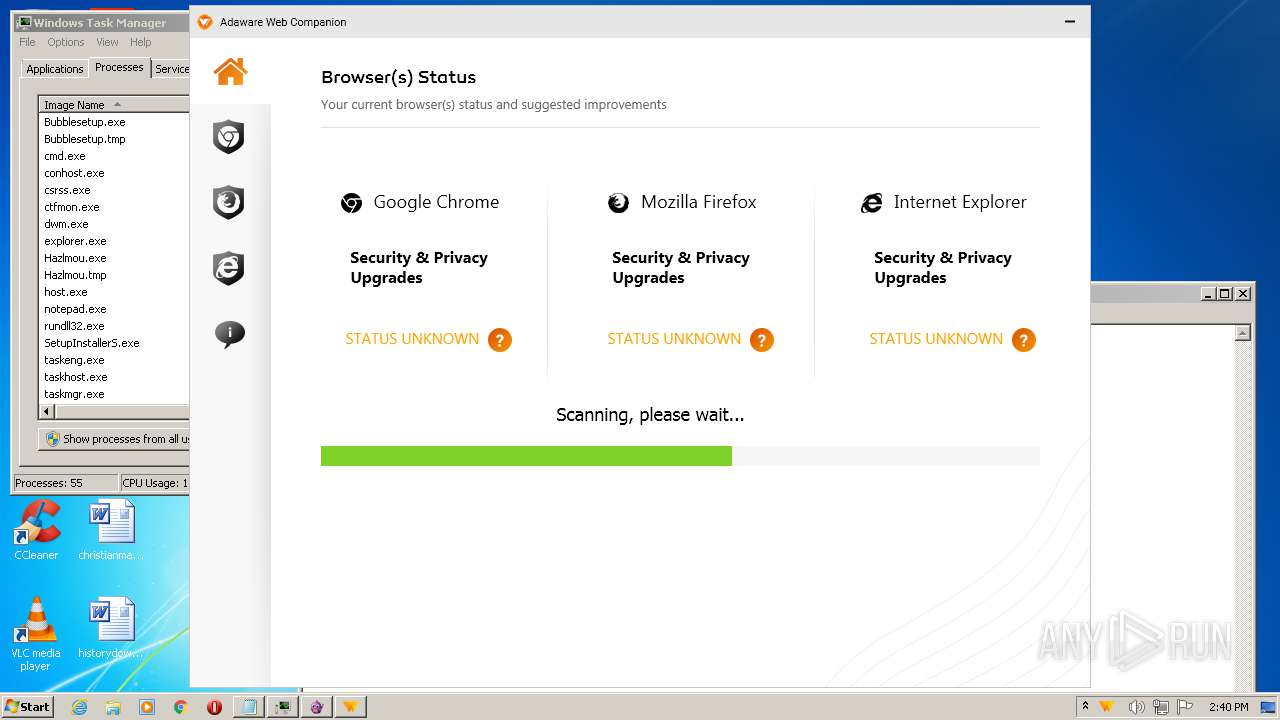This screenshot has width=1280, height=720.
Task: Open the christianma Word document on desktop
Action: coord(111,530)
